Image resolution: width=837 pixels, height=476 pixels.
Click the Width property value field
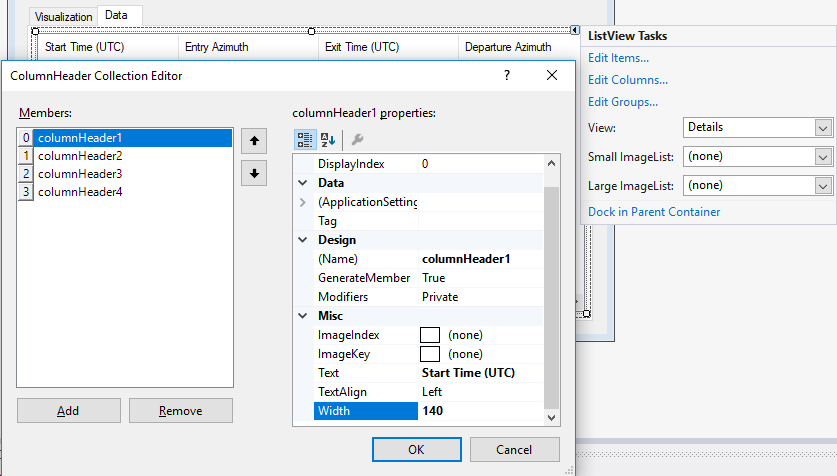(x=480, y=411)
